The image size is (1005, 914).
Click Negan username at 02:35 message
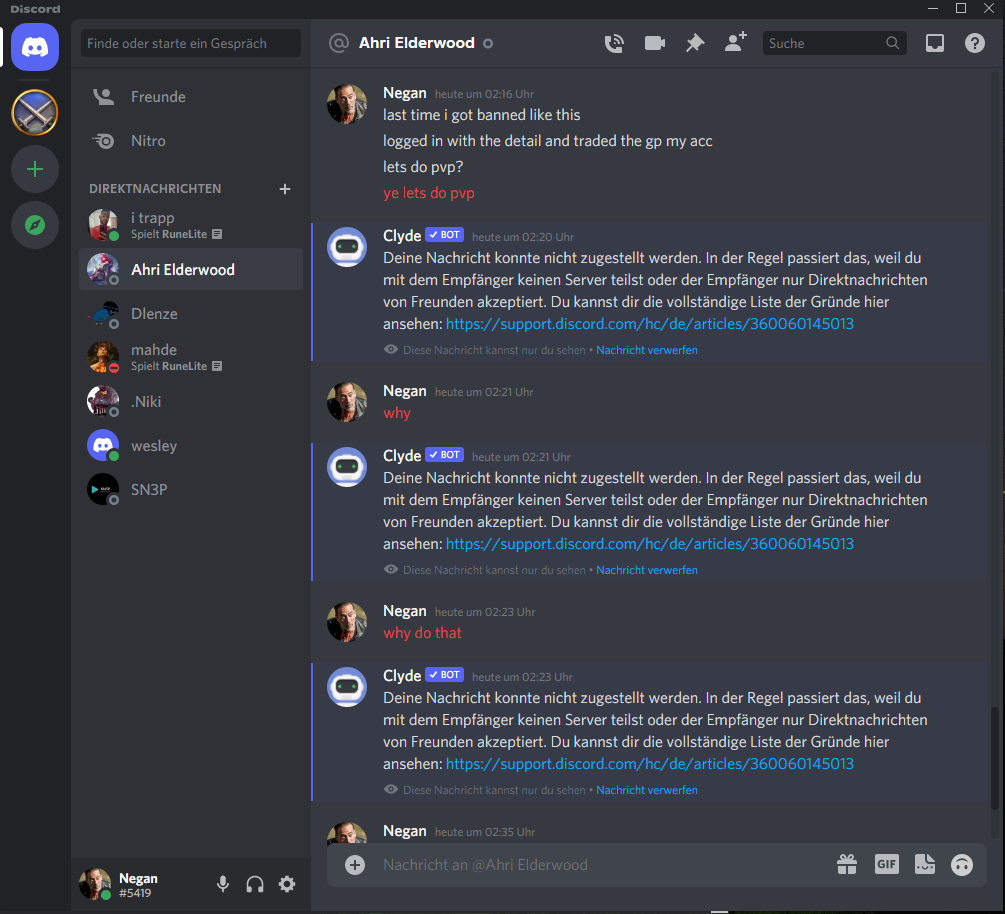coord(404,831)
